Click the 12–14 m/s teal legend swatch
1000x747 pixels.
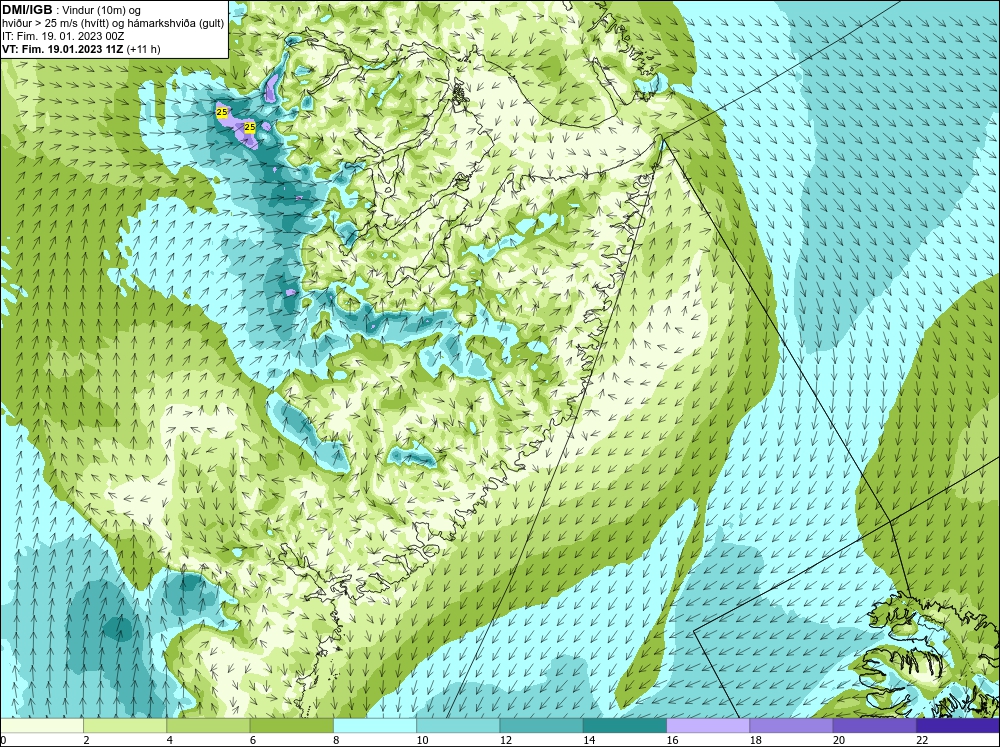[541, 726]
